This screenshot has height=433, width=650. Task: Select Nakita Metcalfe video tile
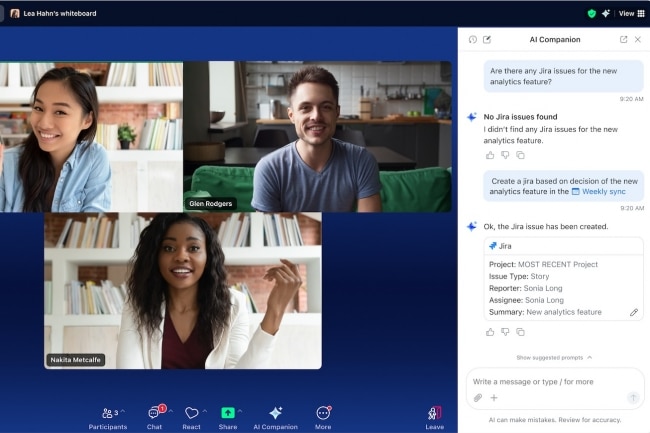pyautogui.click(x=183, y=291)
